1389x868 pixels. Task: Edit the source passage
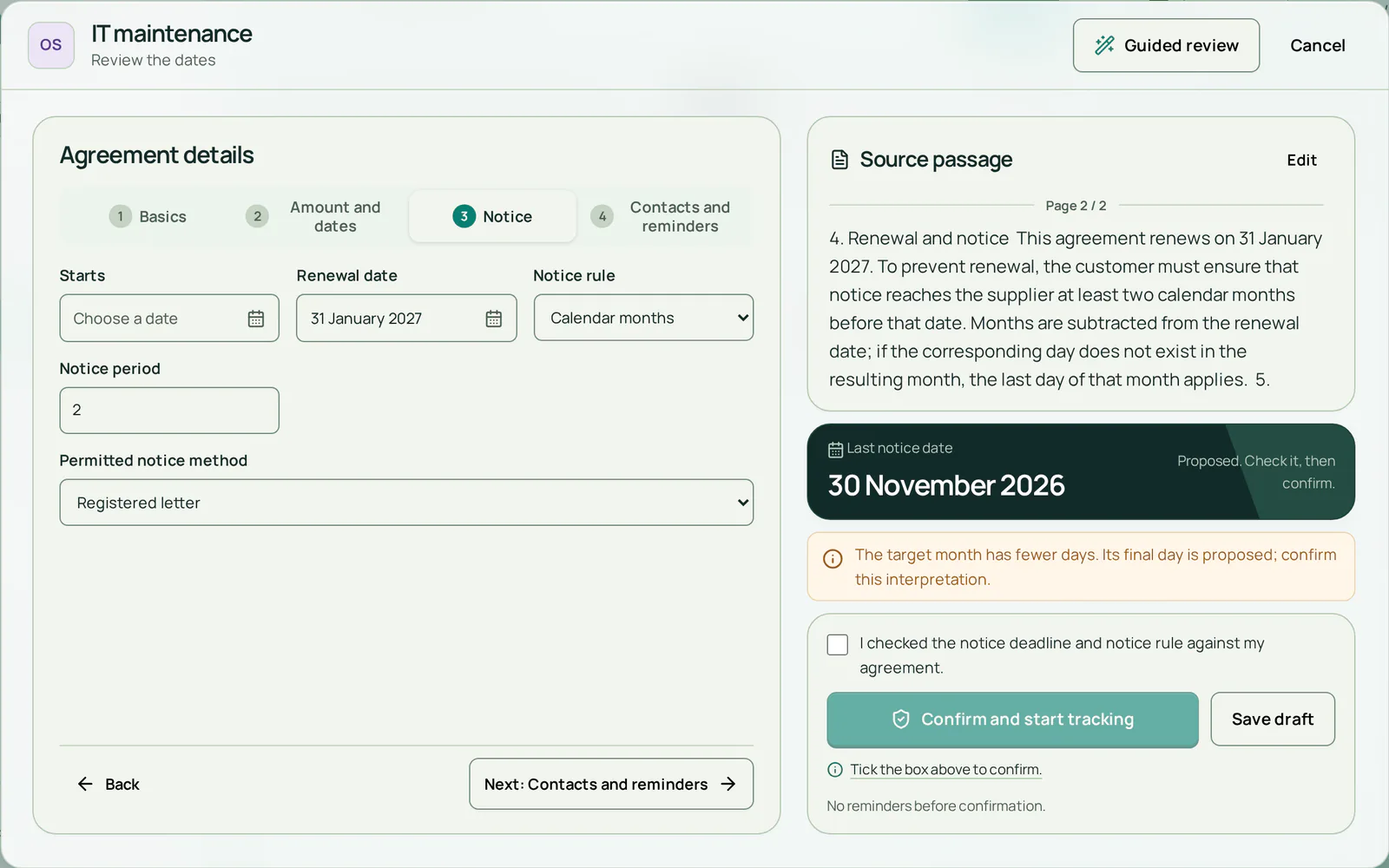(1301, 160)
